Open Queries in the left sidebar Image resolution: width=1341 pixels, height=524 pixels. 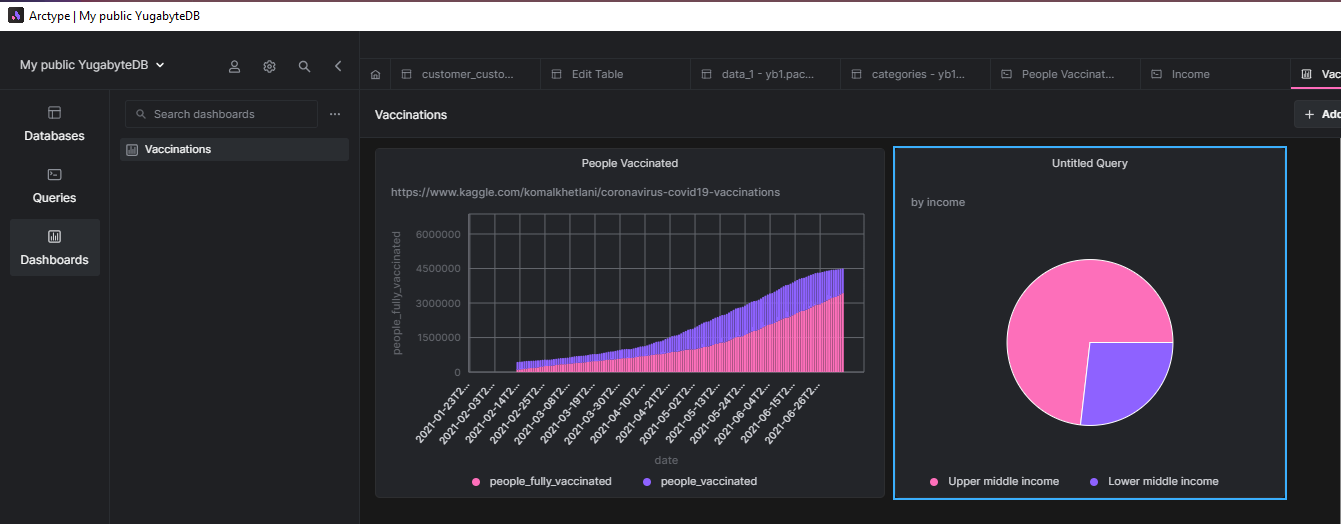54,186
